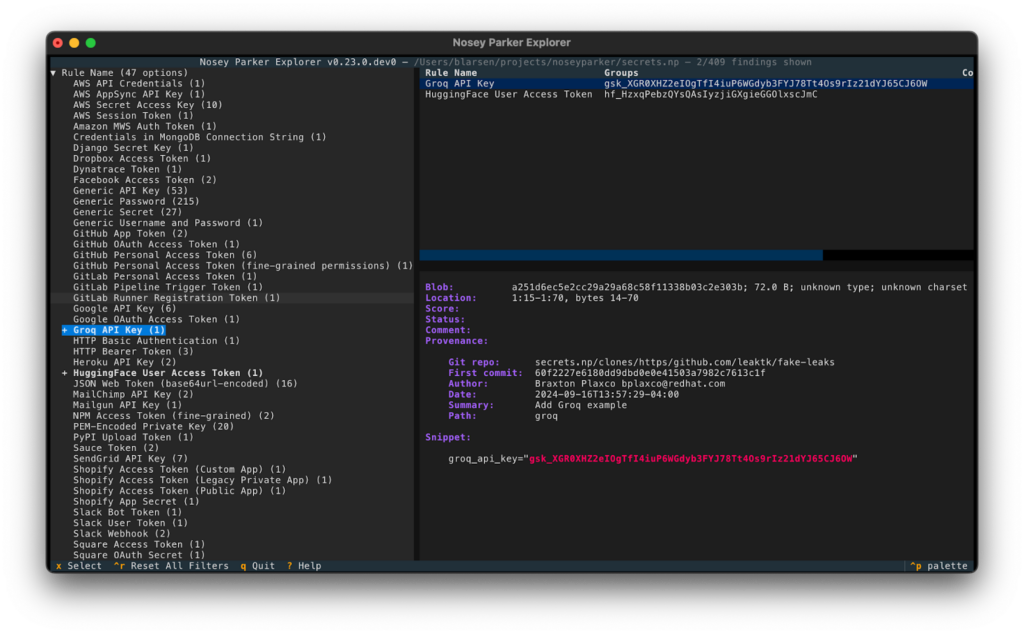Select GitHub Personal Access Token (6)

pos(165,255)
